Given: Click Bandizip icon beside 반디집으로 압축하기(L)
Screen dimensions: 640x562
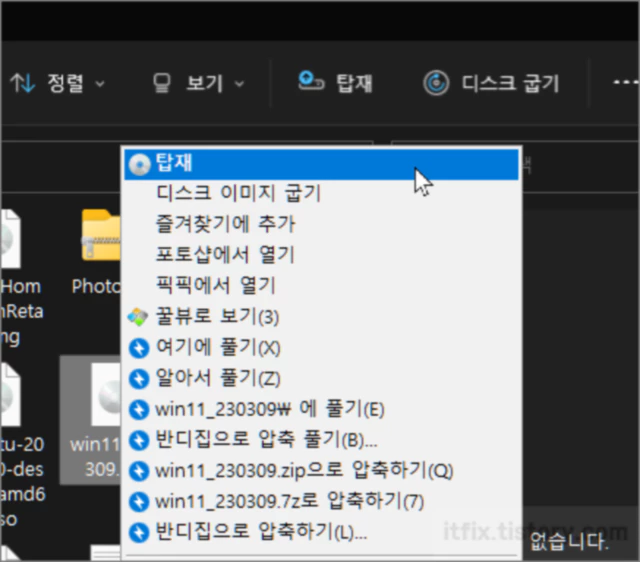Looking at the screenshot, I should pos(139,533).
